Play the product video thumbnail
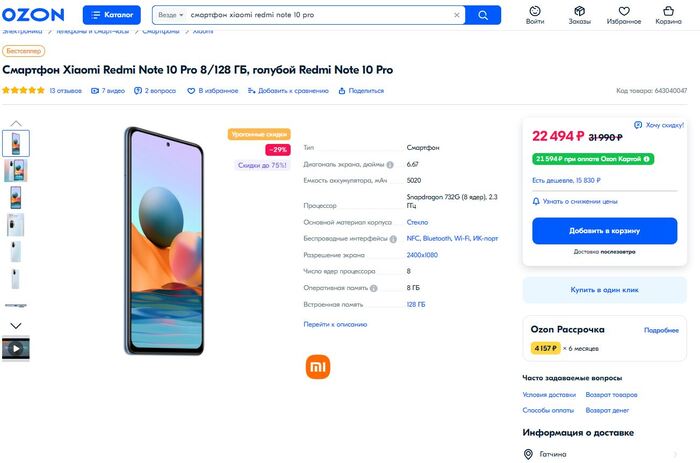This screenshot has height=463, width=700. (16, 349)
